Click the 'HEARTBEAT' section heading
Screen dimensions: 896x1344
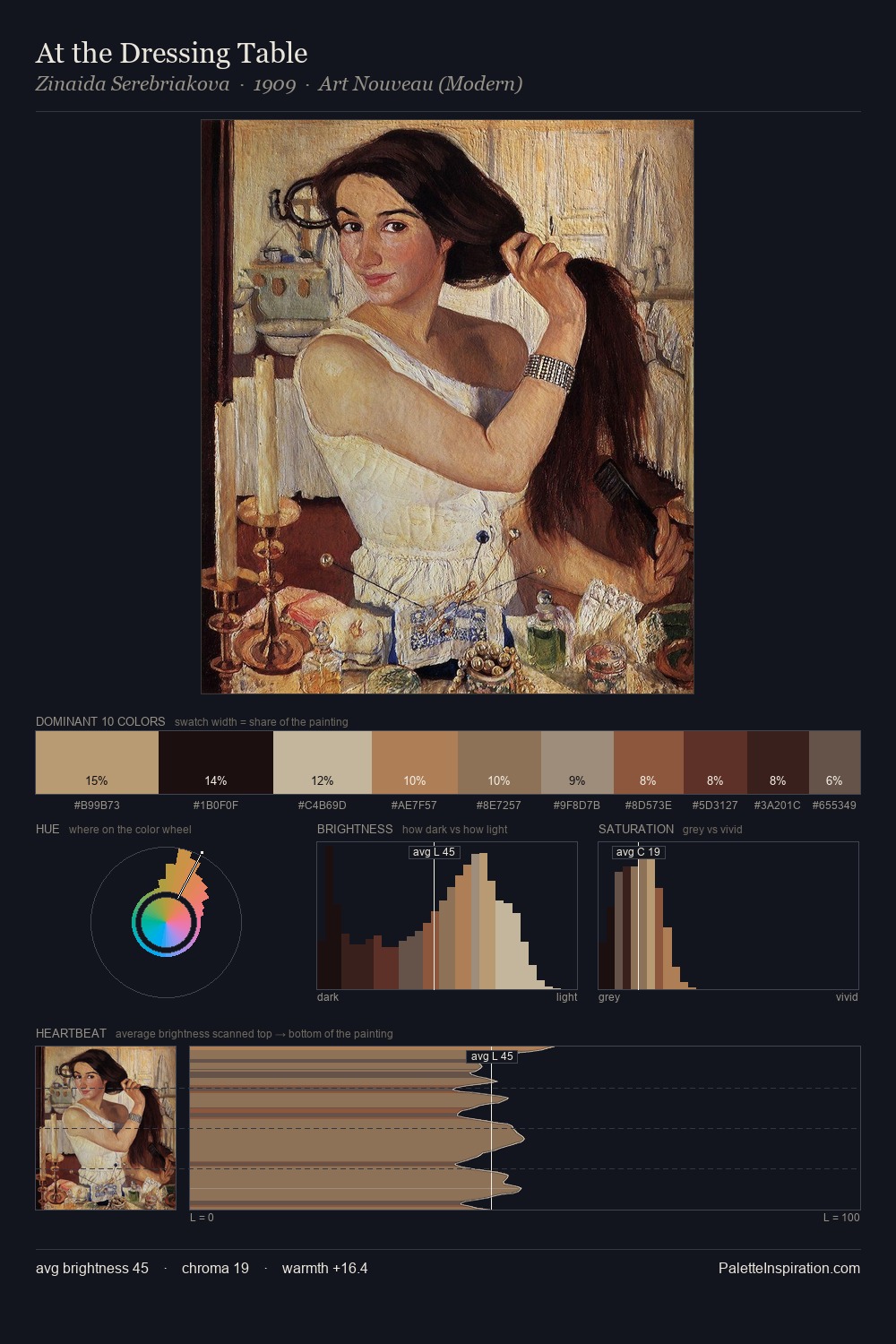71,1033
